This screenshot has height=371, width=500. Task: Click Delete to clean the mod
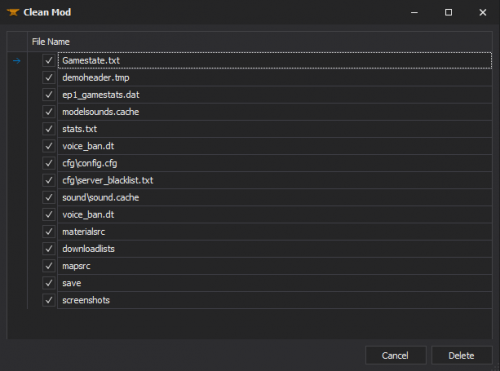point(461,355)
